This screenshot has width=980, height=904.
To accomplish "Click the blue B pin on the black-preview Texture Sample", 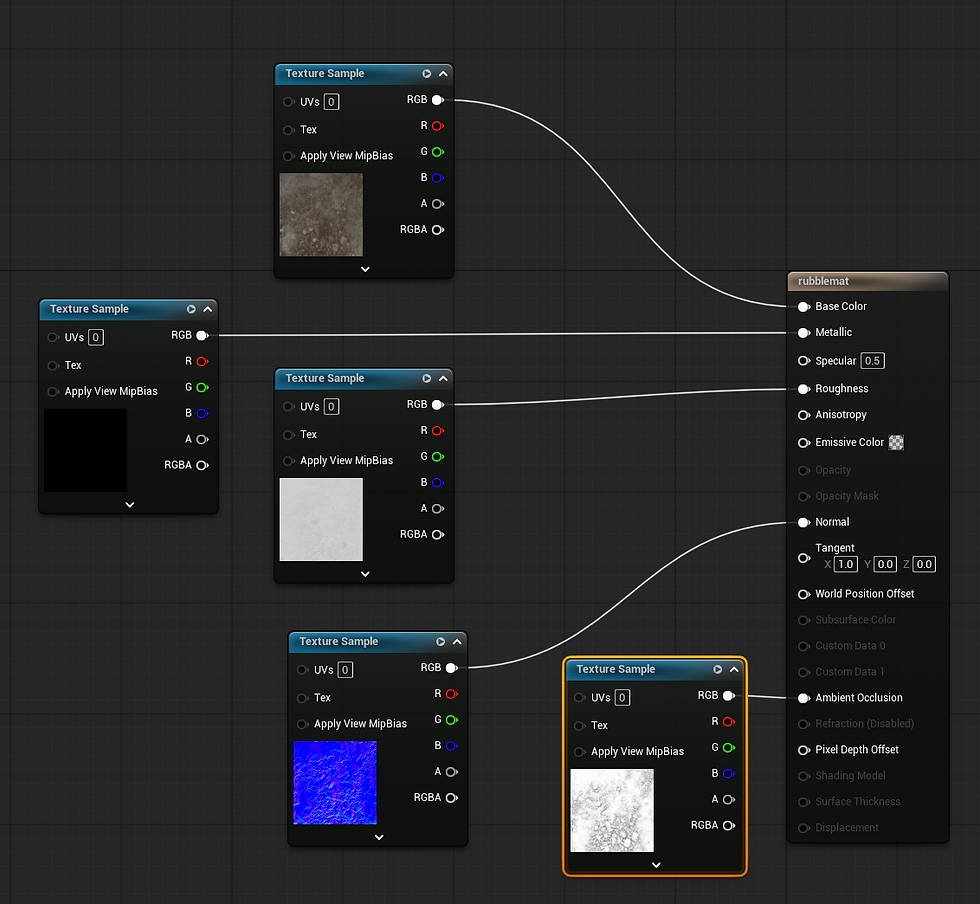I will [202, 413].
